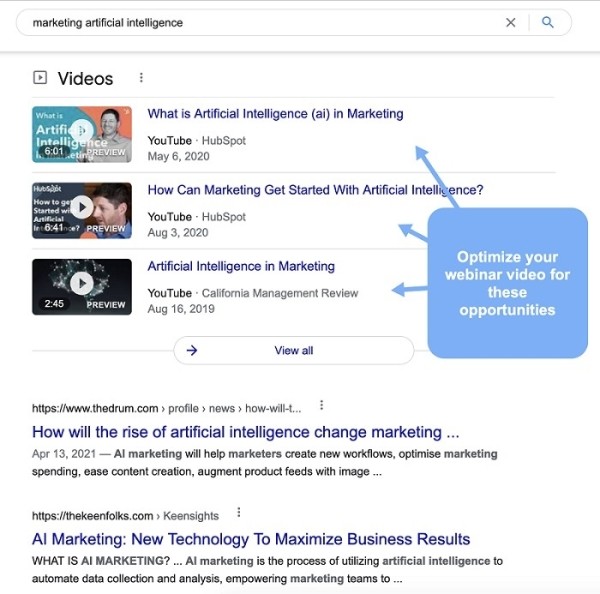Click the thekeenfolks.com Keensights breadcrumb

[x=125, y=514]
